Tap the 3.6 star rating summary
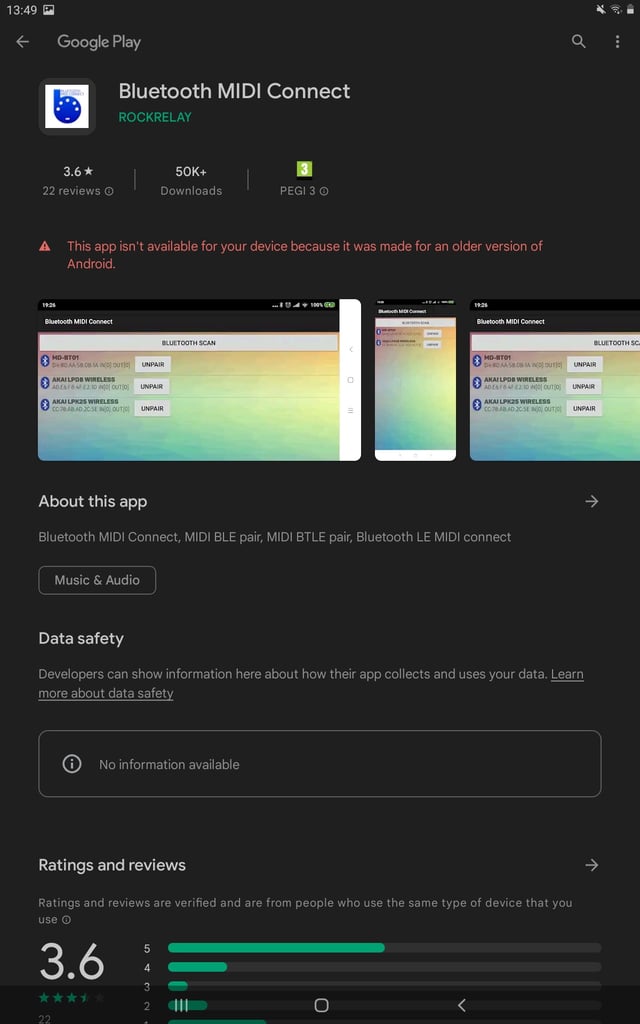 click(x=78, y=180)
